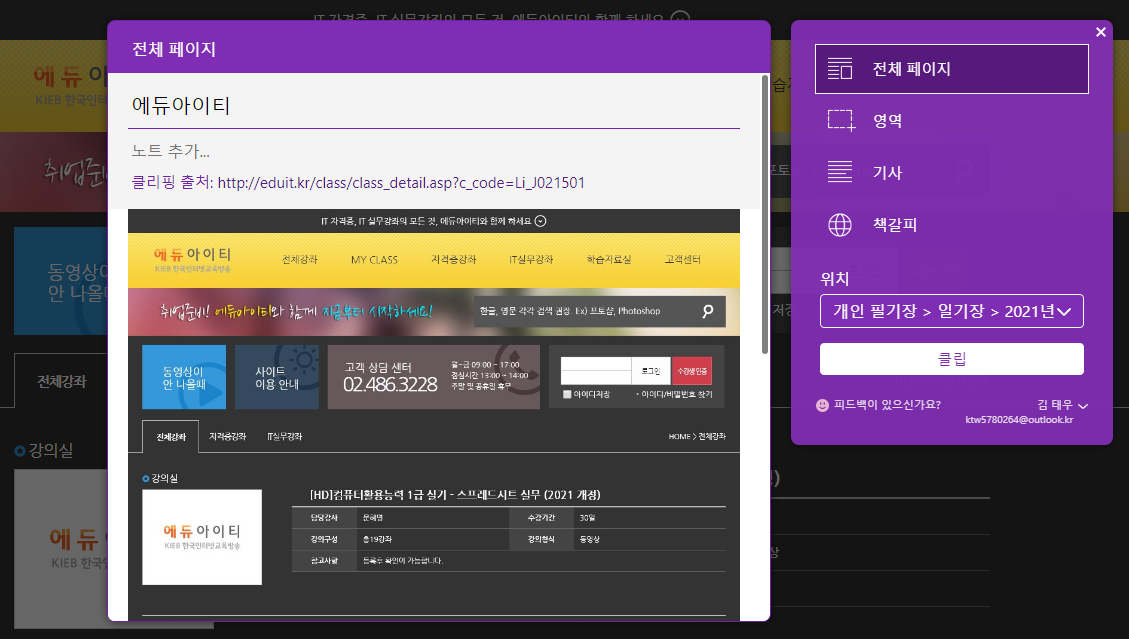
Task: Edit the clip title 에듀아이티
Action: (433, 106)
